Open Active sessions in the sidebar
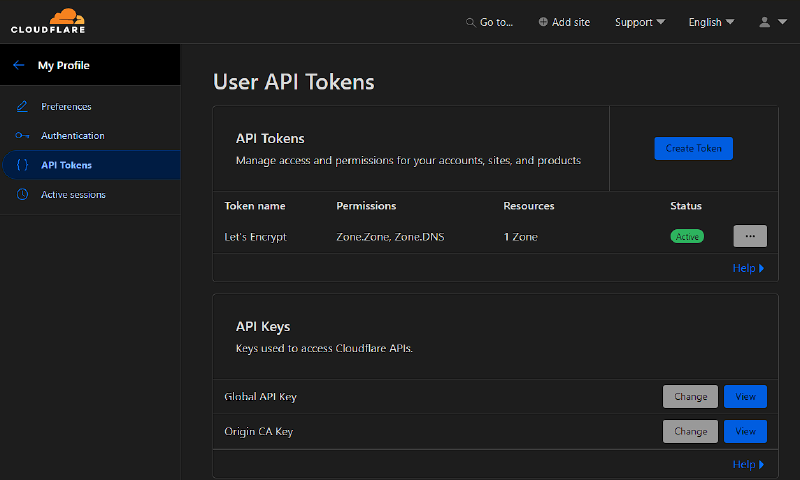This screenshot has height=480, width=800. 73,194
